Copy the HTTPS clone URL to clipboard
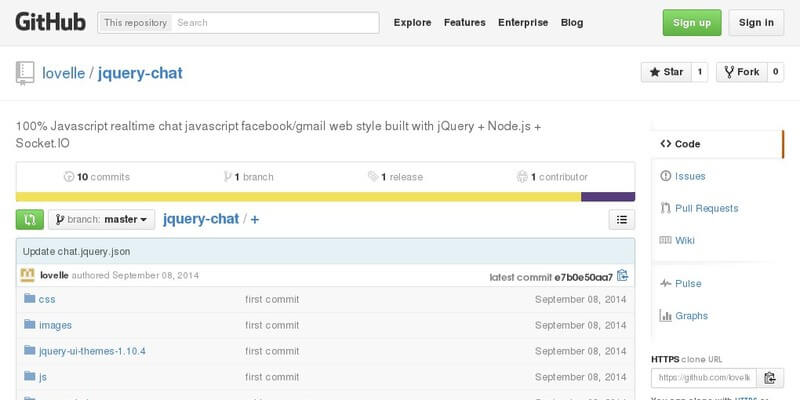 tap(770, 378)
